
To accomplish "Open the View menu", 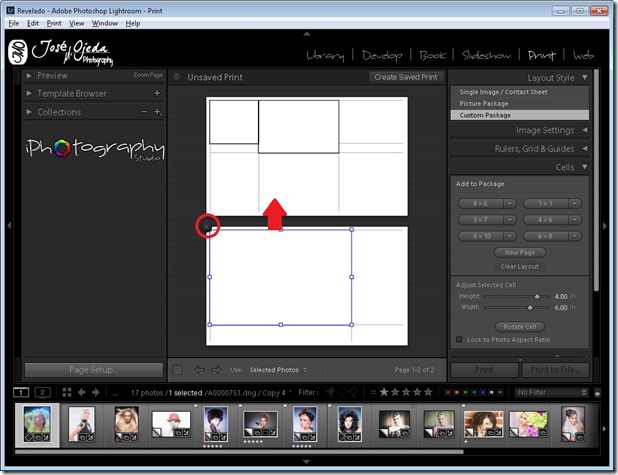I will point(76,23).
